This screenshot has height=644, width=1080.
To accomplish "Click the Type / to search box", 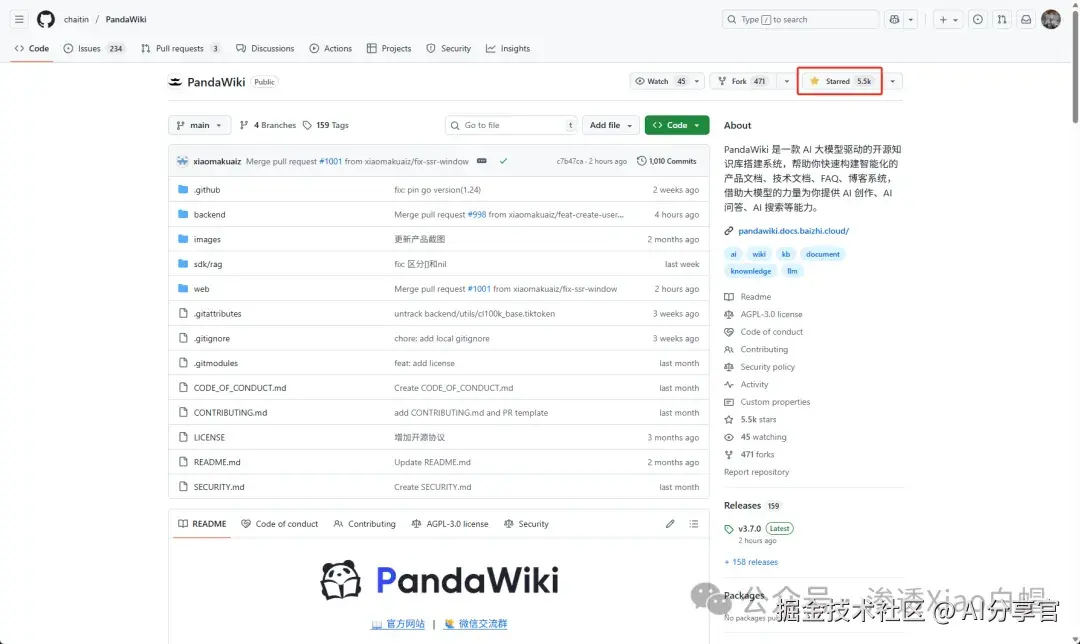I will [800, 19].
